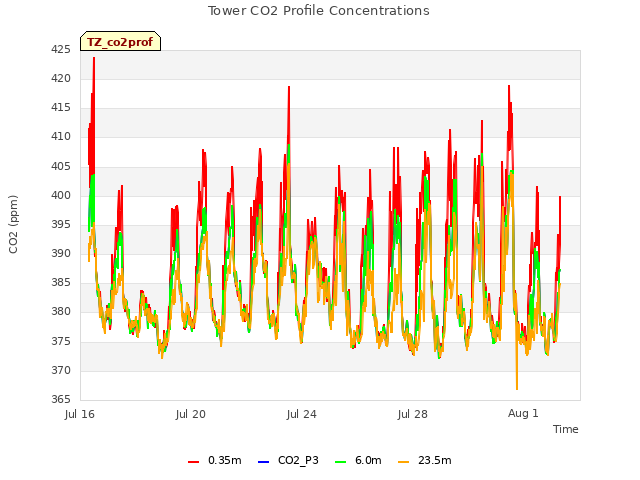
Task: Click the 395 y-axis tick label
Action: (x=61, y=224)
